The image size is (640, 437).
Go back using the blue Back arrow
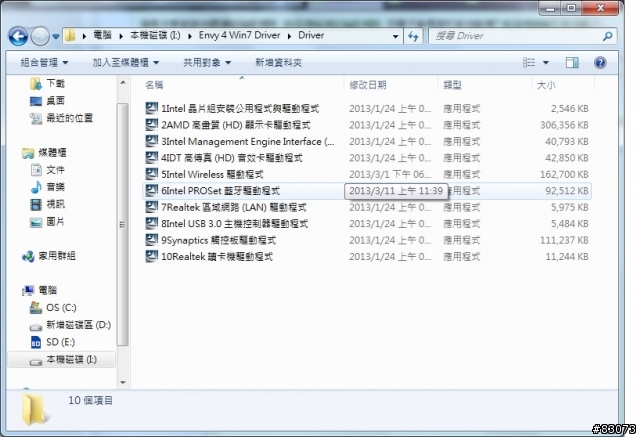(18, 36)
